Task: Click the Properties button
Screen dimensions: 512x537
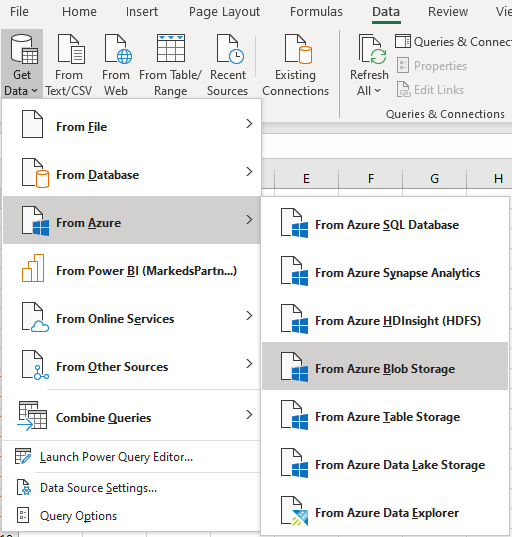Action: click(x=432, y=65)
